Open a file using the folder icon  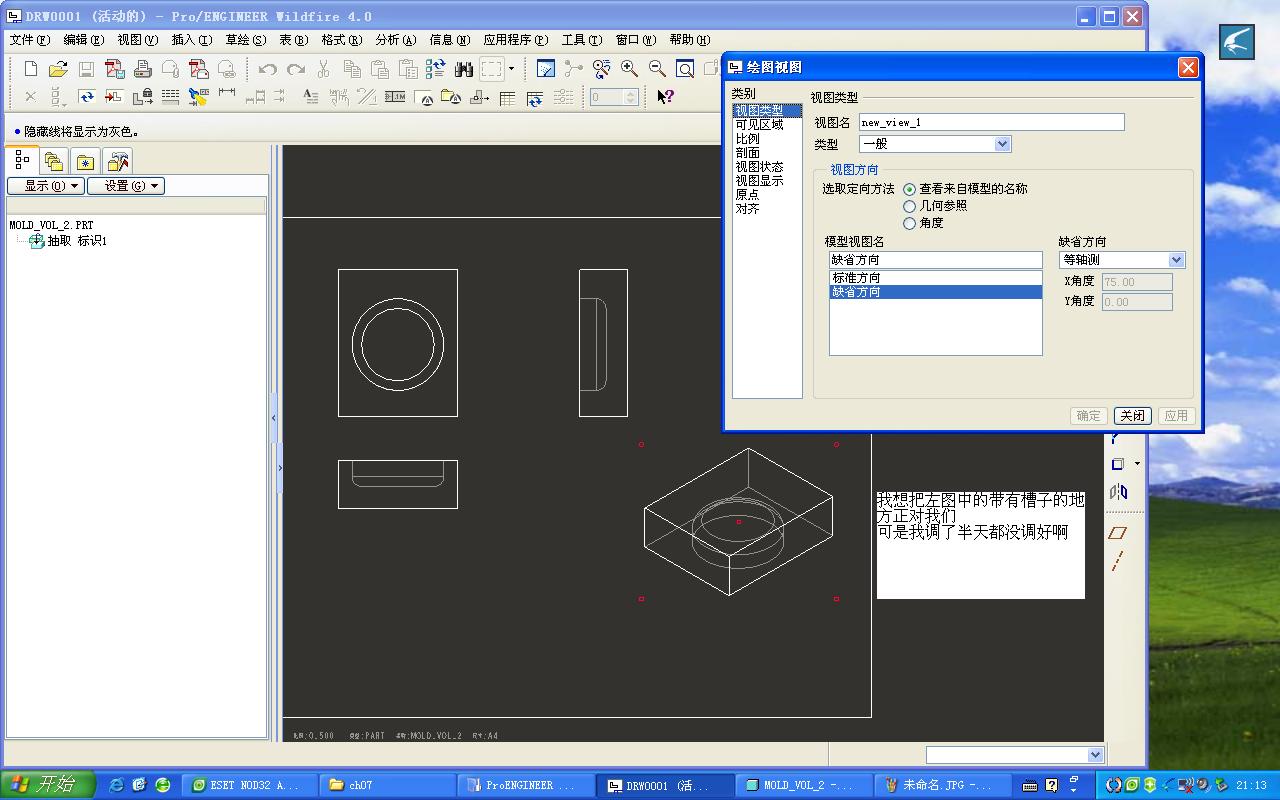pos(58,69)
